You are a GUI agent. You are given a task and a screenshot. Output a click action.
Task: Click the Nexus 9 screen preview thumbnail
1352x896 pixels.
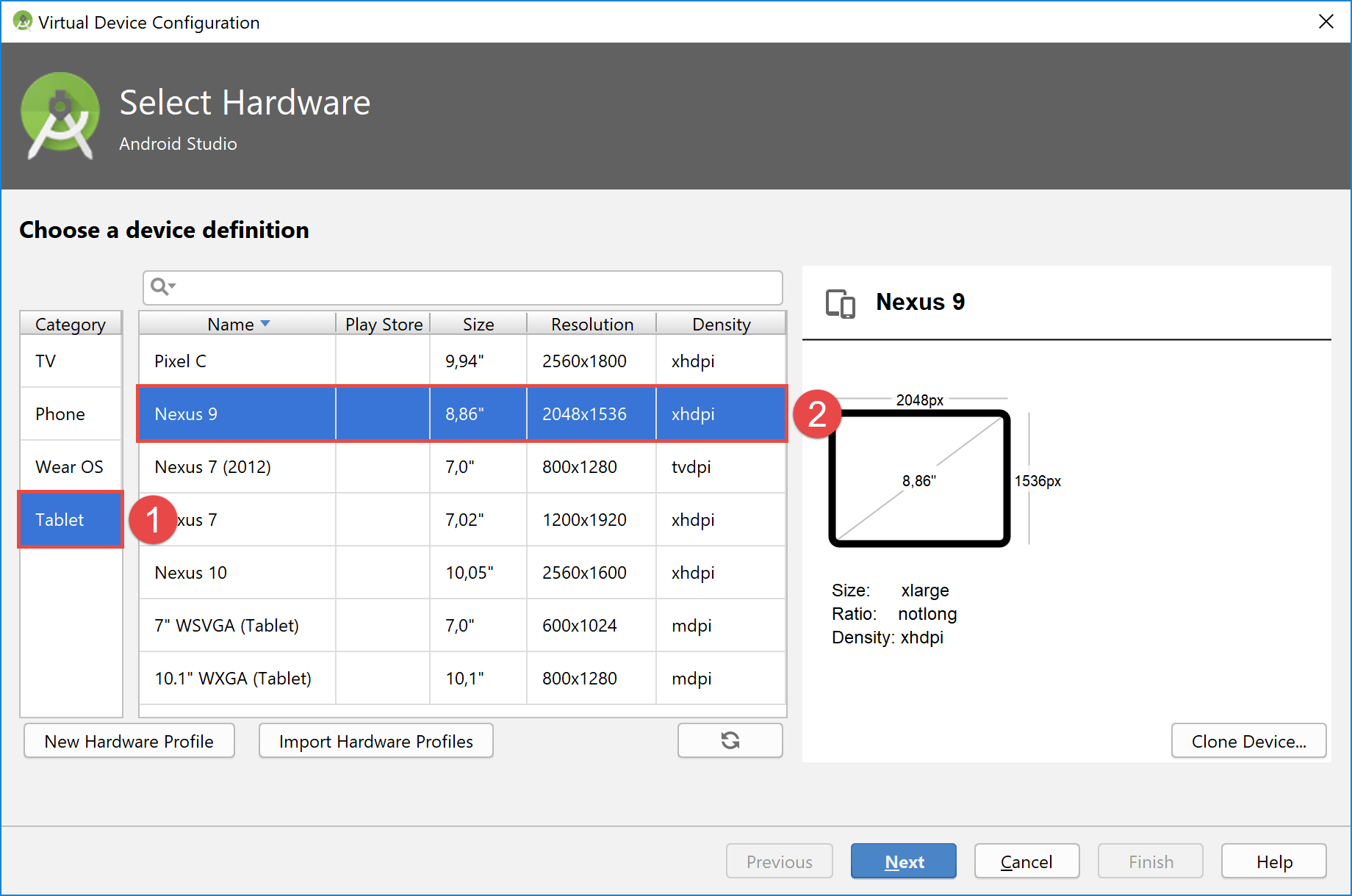[x=919, y=478]
